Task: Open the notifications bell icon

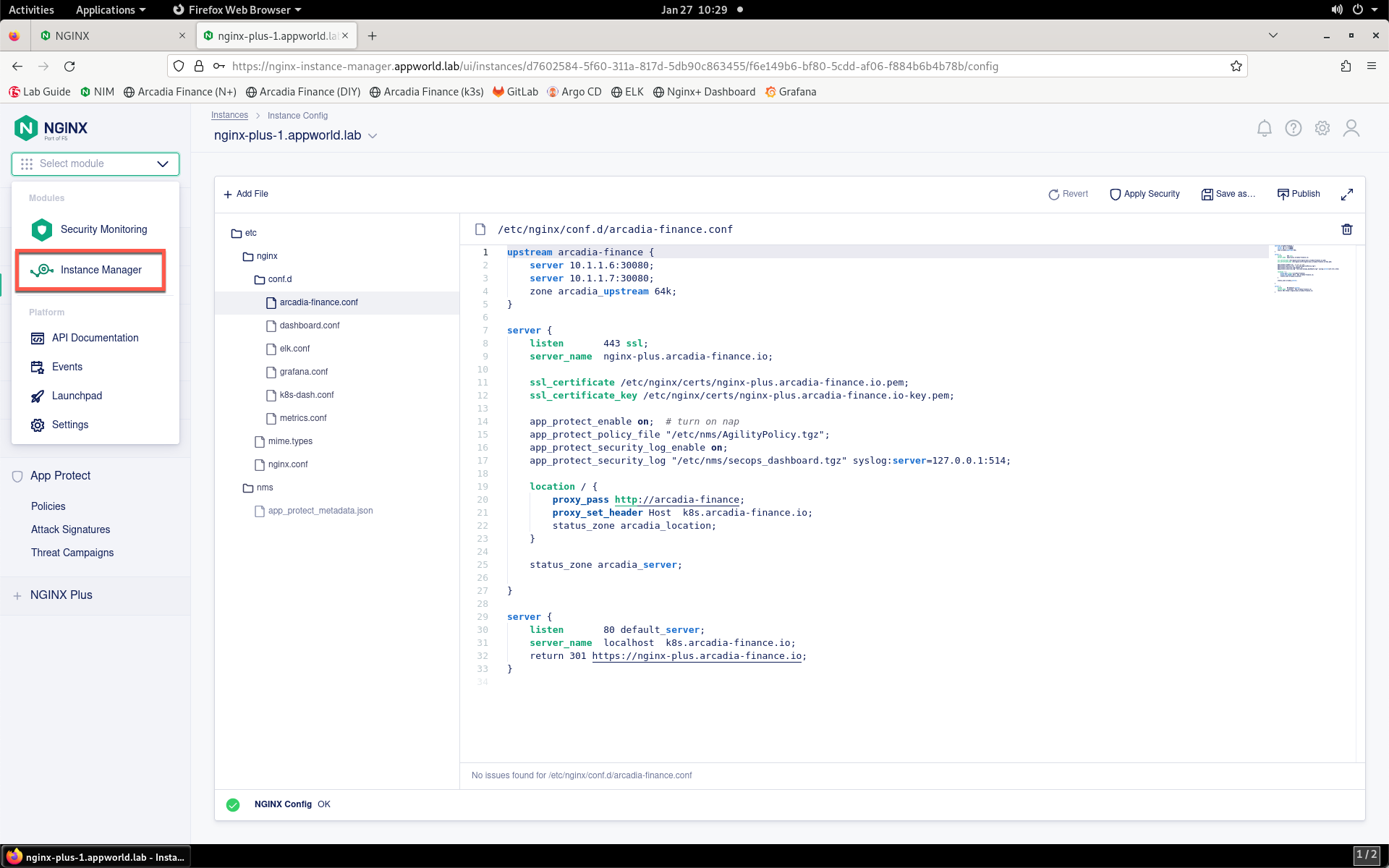Action: point(1264,129)
